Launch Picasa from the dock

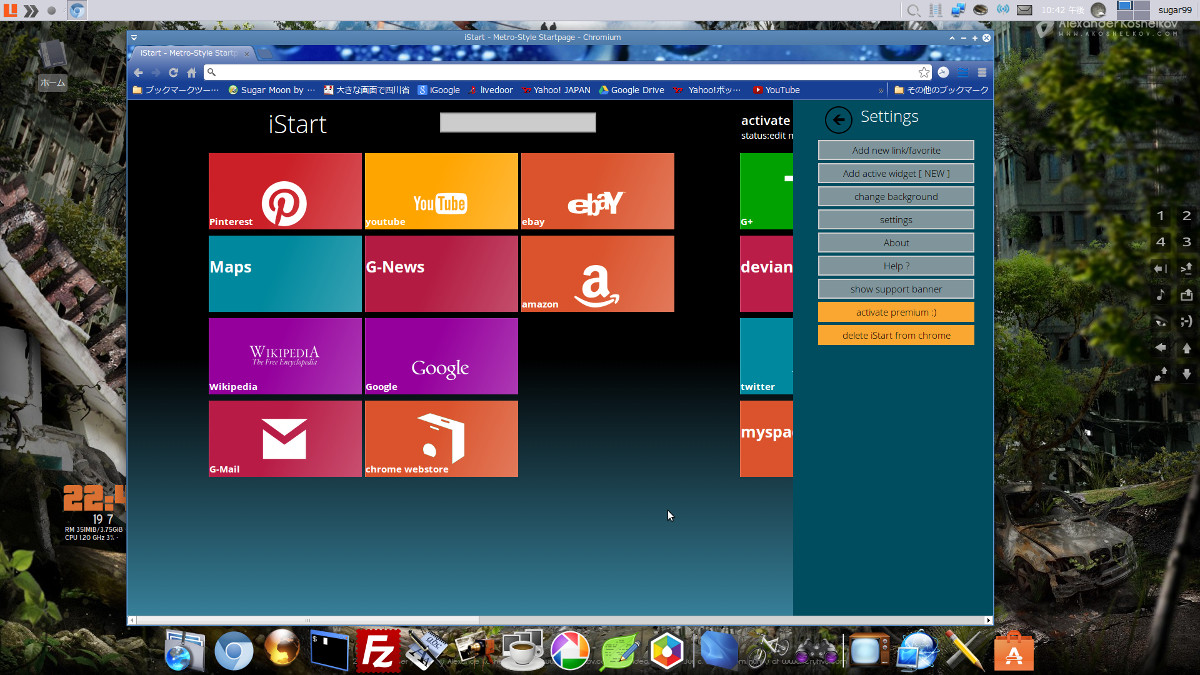[x=569, y=651]
